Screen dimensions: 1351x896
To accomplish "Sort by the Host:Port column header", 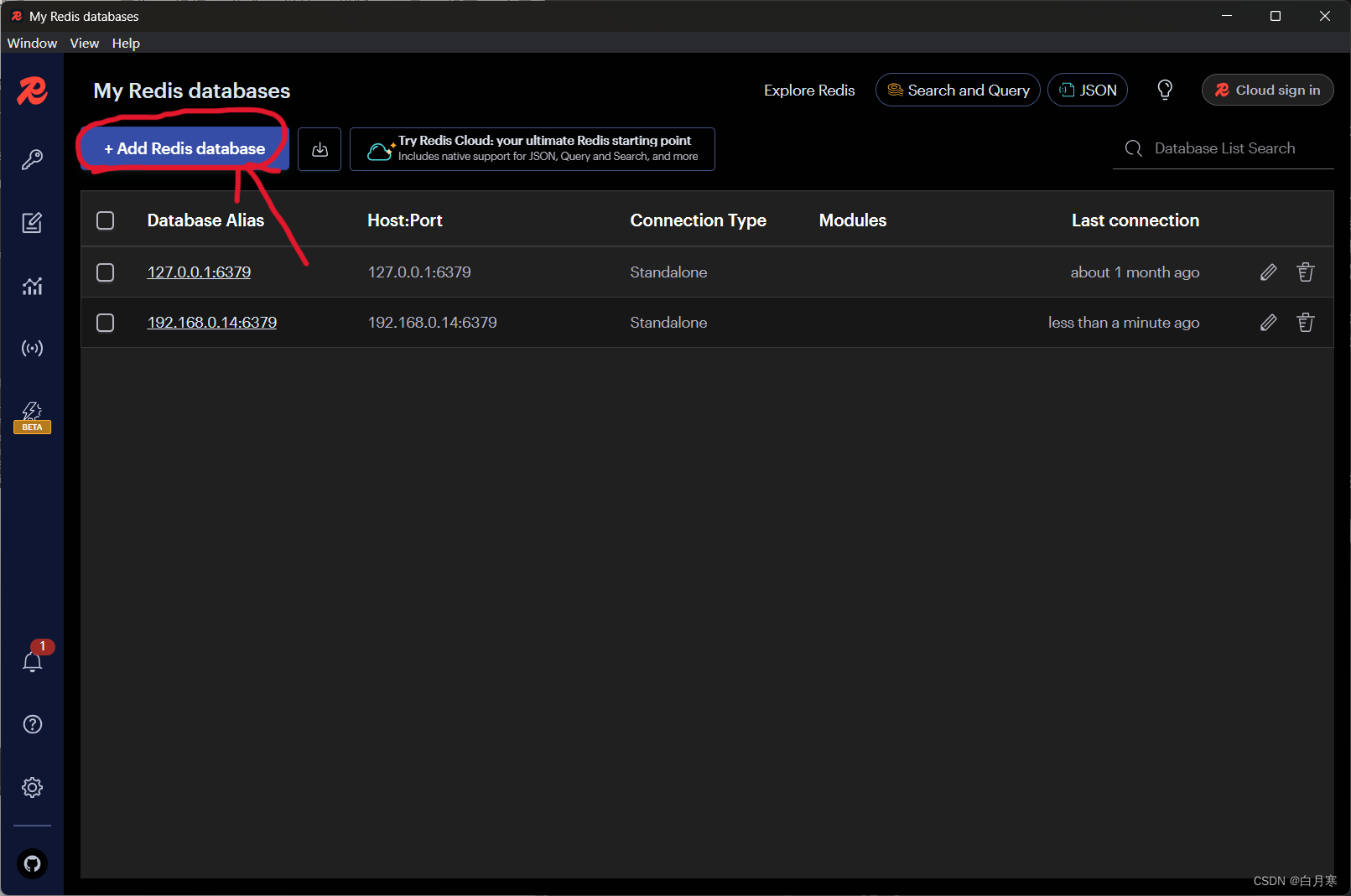I will [x=405, y=220].
